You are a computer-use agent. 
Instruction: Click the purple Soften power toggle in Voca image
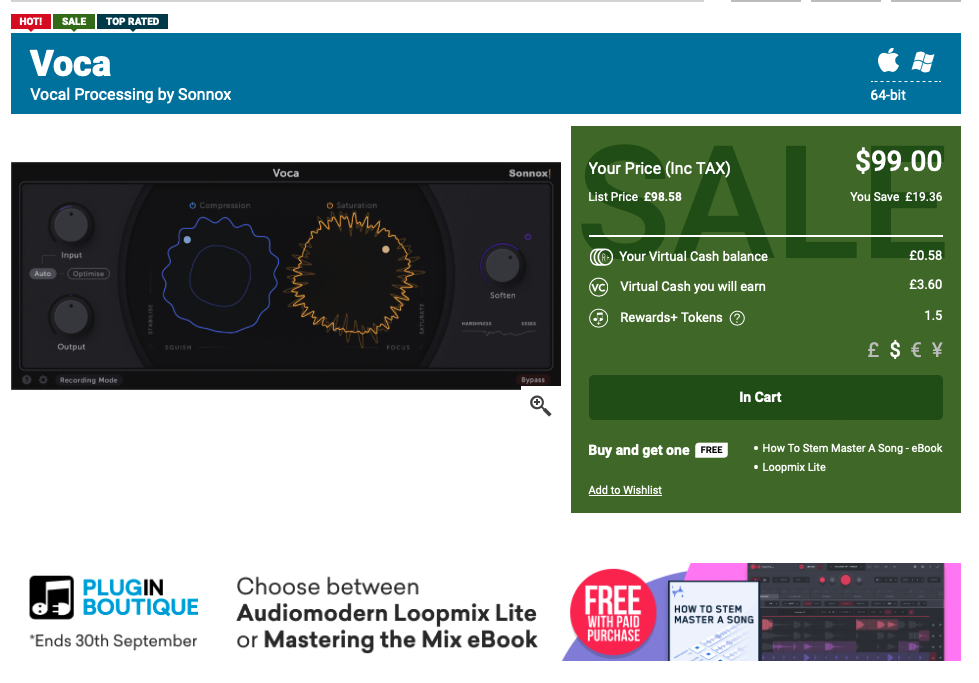click(528, 237)
